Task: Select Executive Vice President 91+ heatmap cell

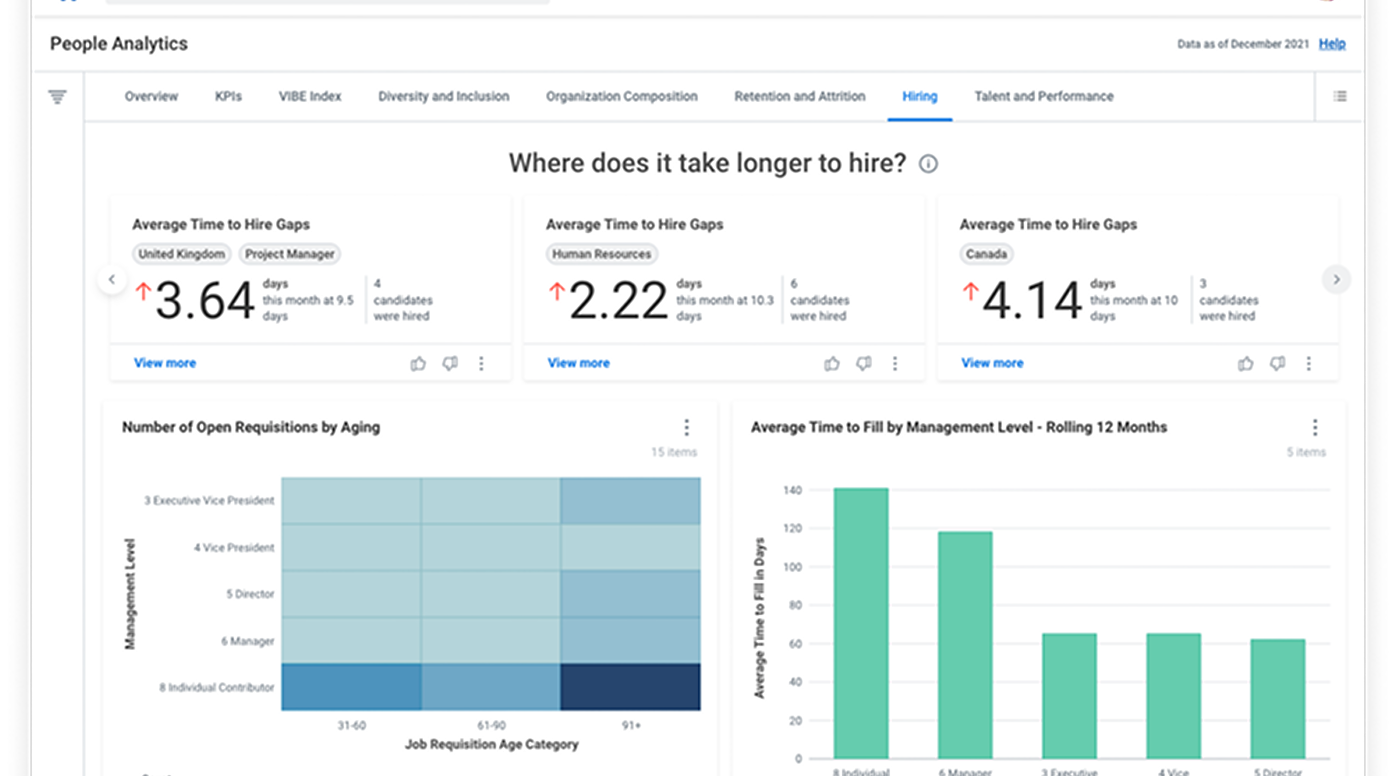Action: [630, 501]
